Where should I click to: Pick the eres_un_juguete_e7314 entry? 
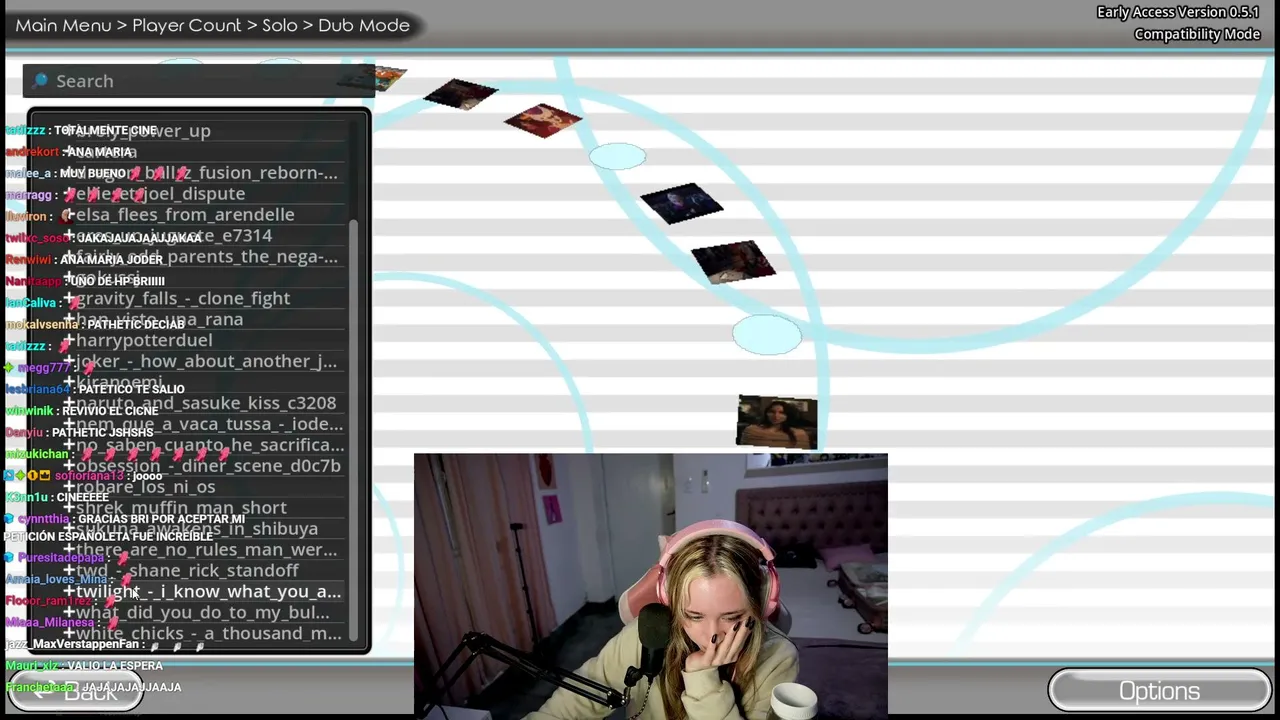[x=203, y=236]
